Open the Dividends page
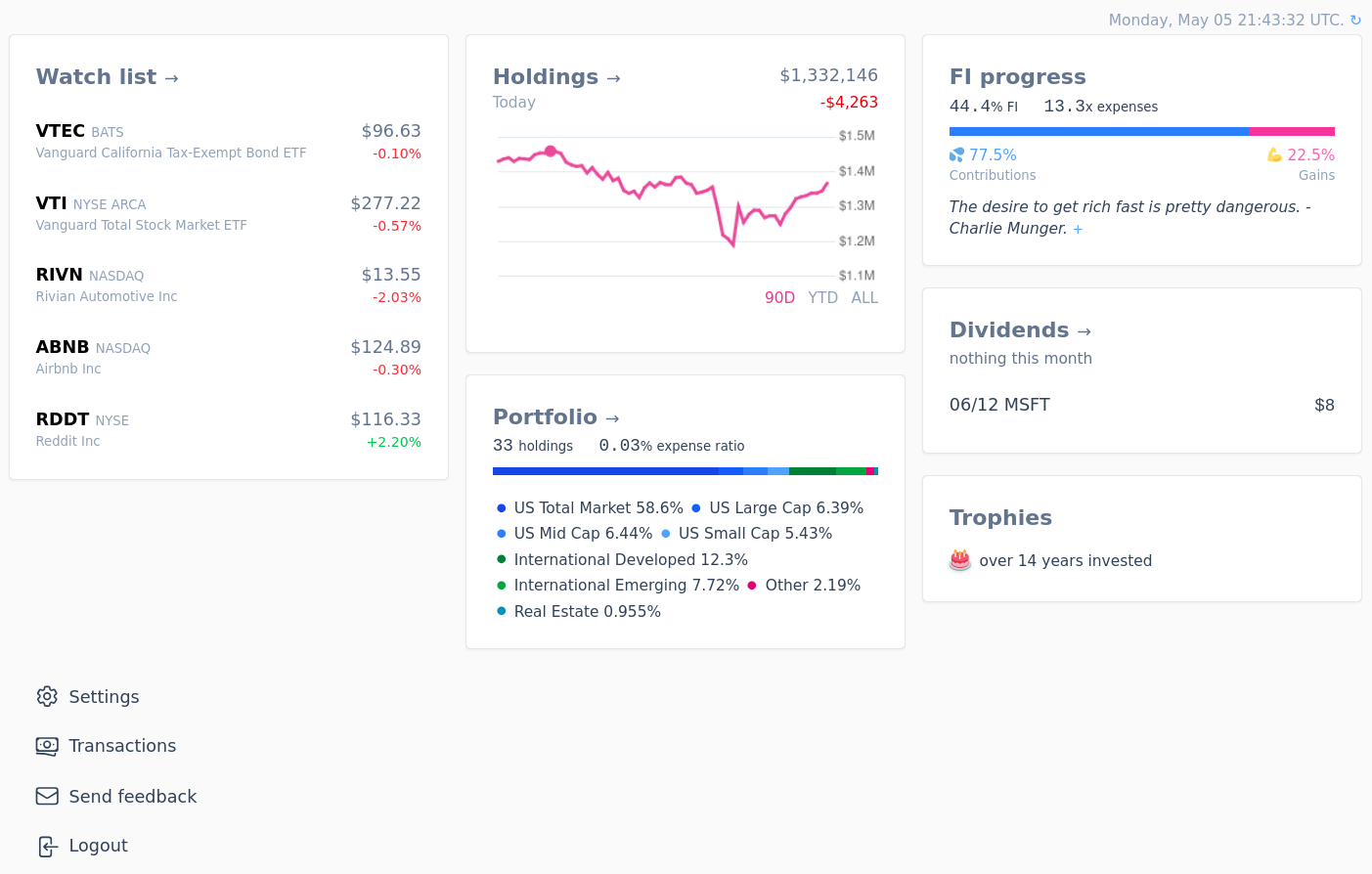1372x874 pixels. 1020,330
